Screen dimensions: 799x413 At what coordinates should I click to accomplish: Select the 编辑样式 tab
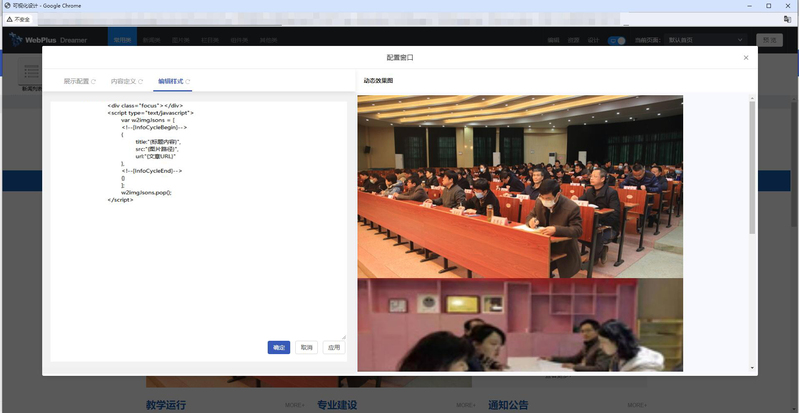pyautogui.click(x=170, y=81)
